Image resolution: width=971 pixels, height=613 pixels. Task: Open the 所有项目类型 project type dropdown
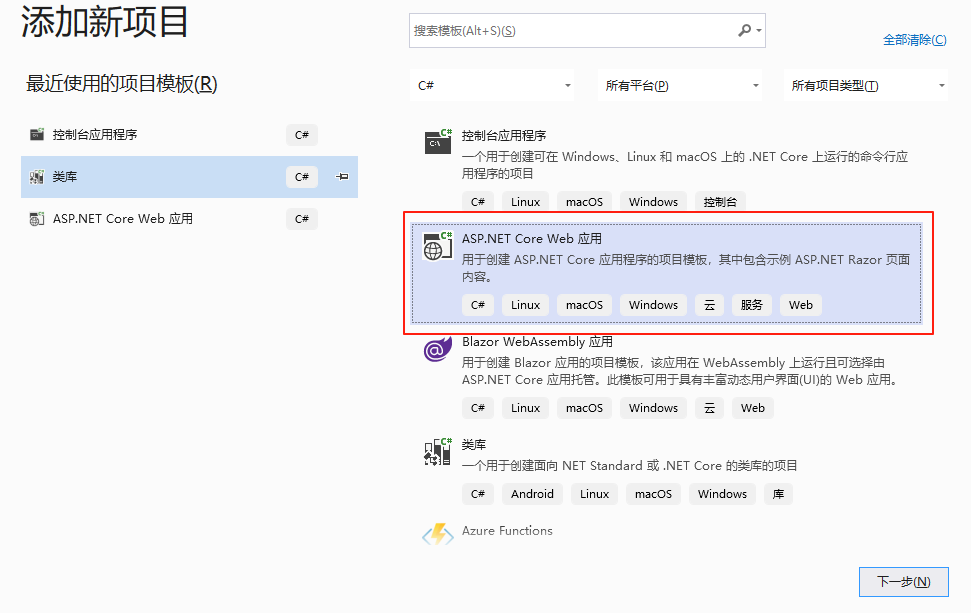(x=866, y=85)
